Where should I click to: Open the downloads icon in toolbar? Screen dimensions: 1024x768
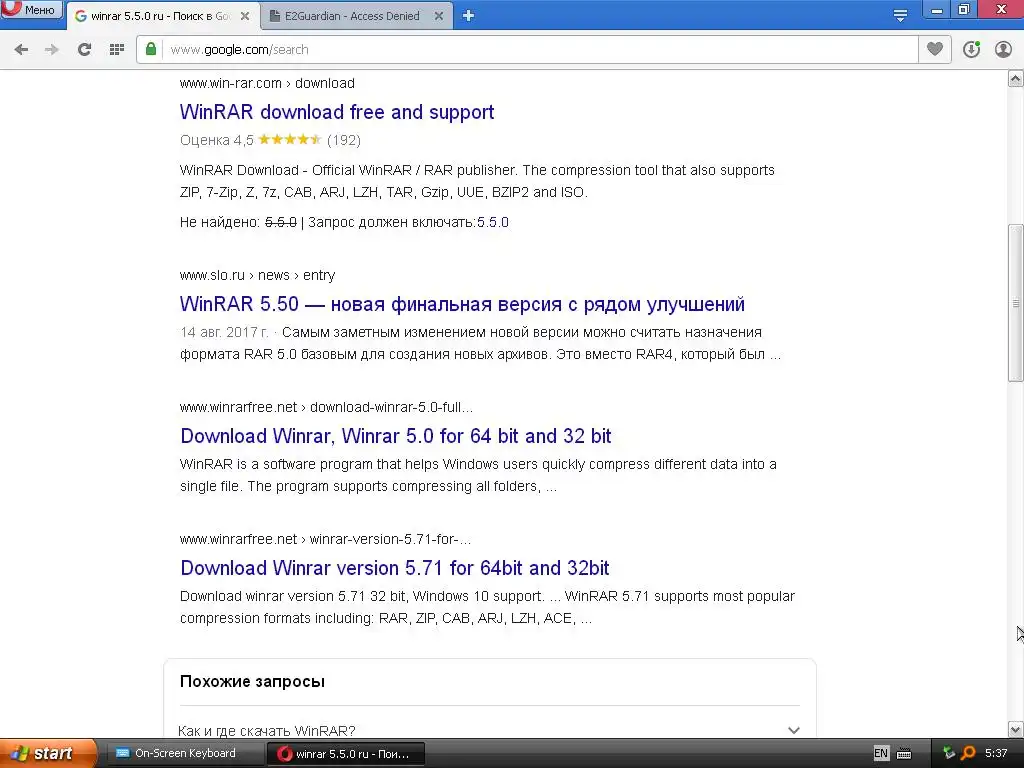971,49
